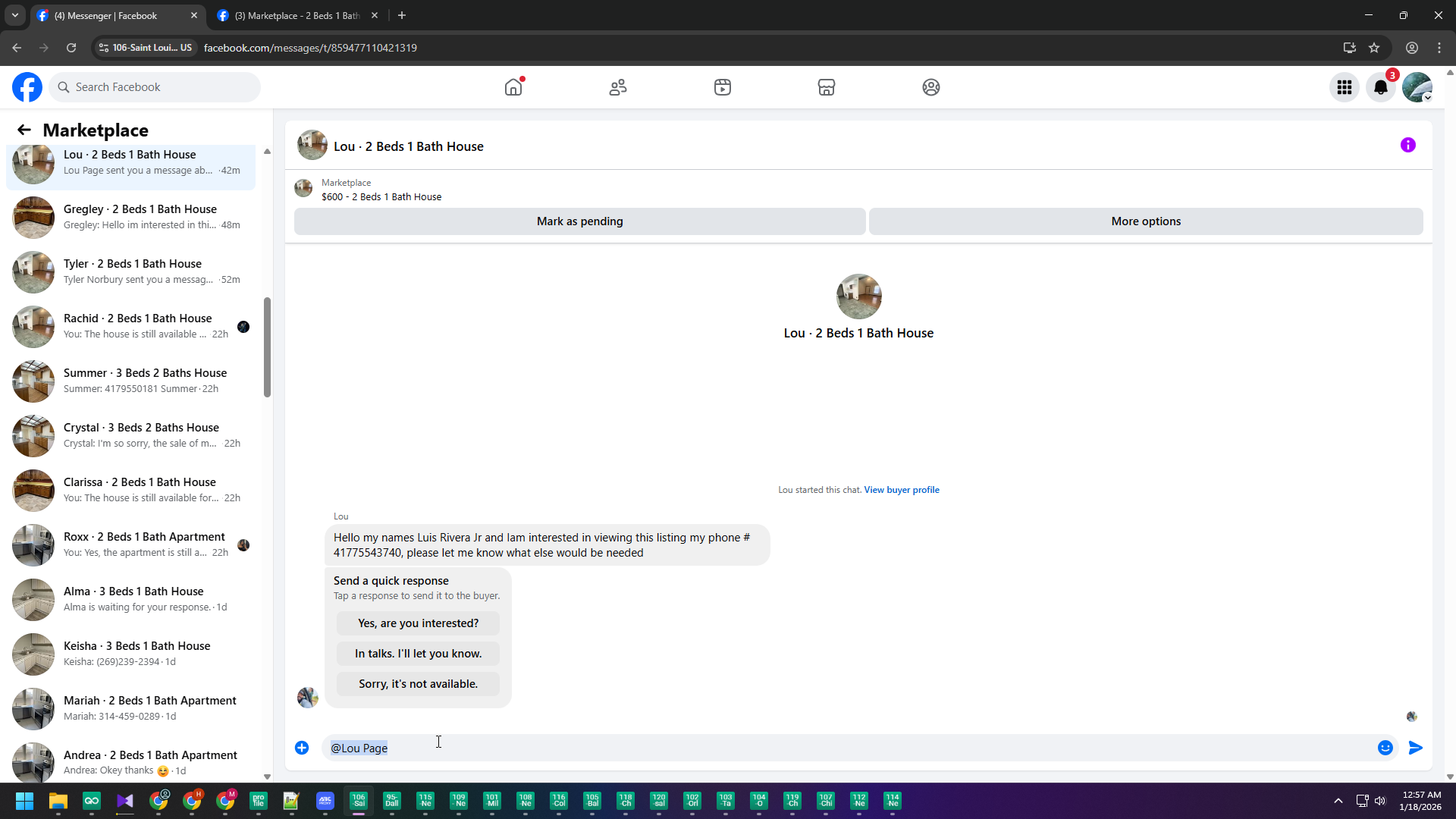Click the plus attachment icon beside message box
This screenshot has height=819, width=1456.
[302, 748]
